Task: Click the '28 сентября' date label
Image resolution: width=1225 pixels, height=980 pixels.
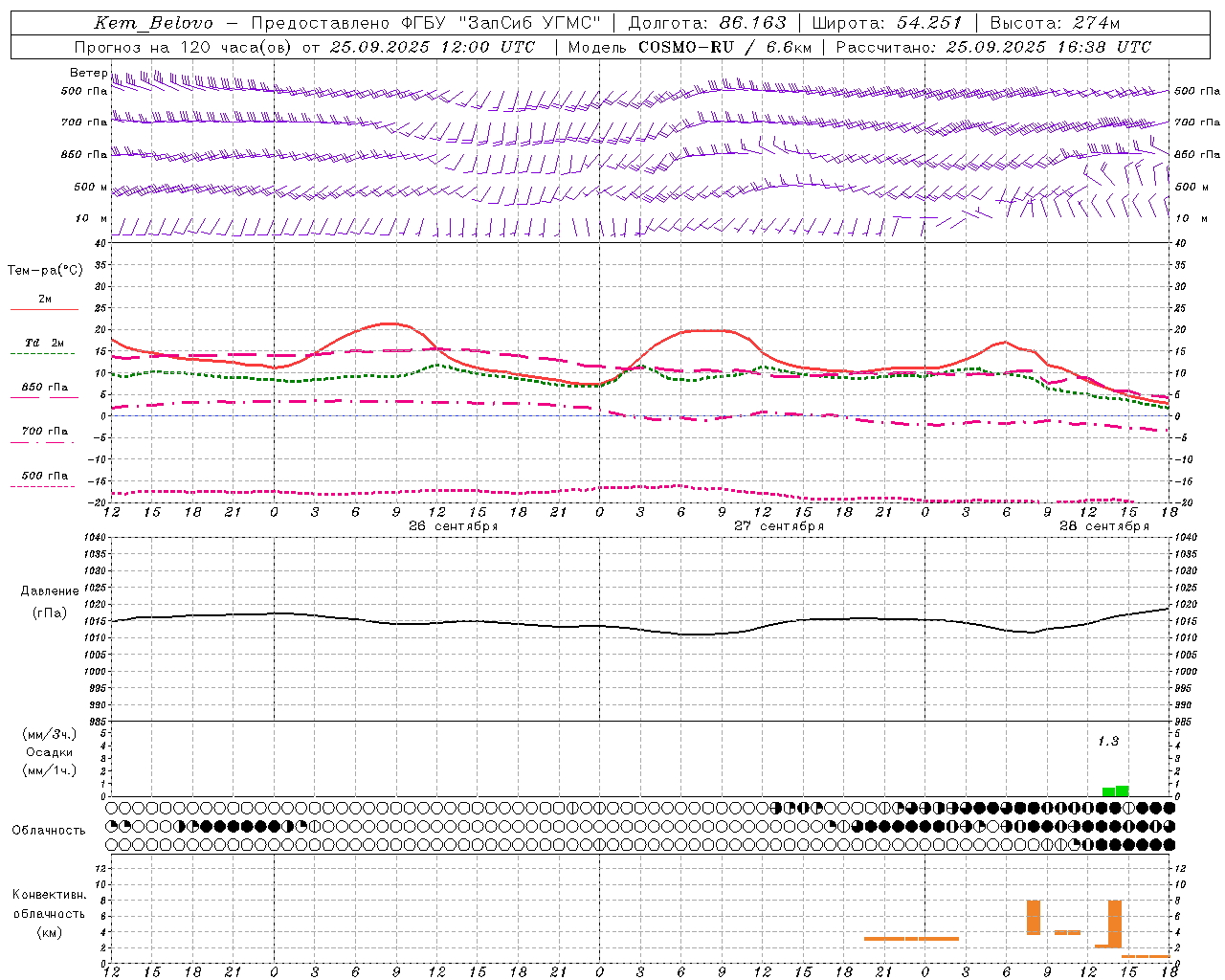Action: coord(1103,526)
